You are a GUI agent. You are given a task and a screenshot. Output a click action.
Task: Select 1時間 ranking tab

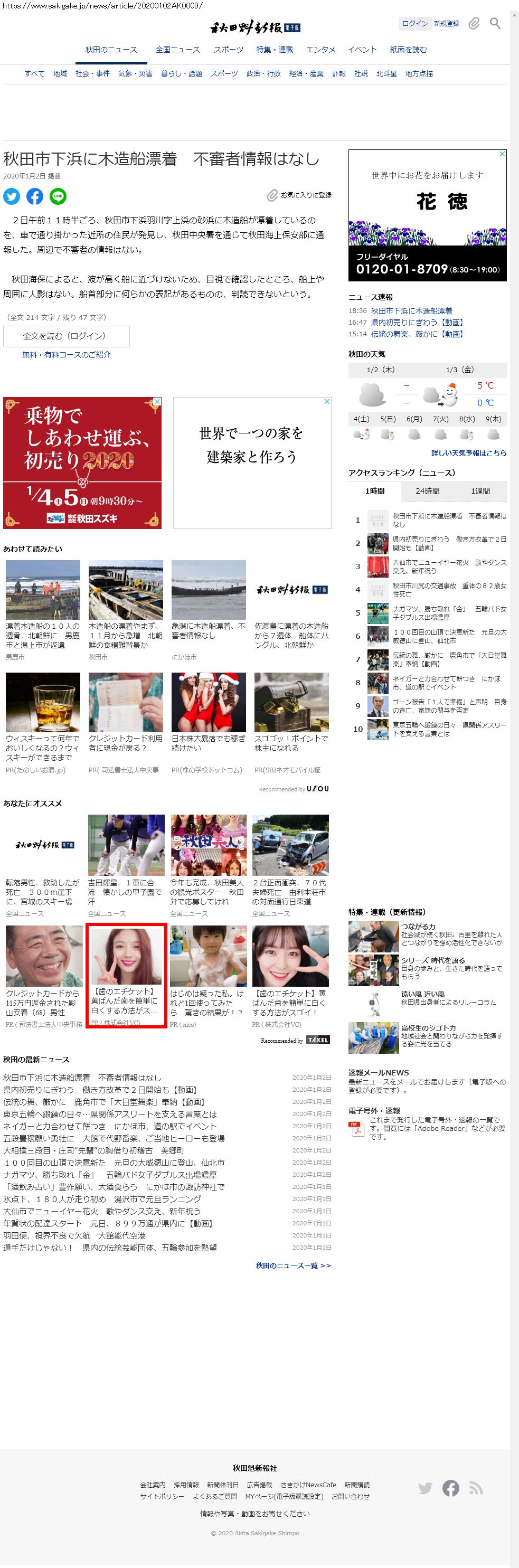(x=375, y=491)
